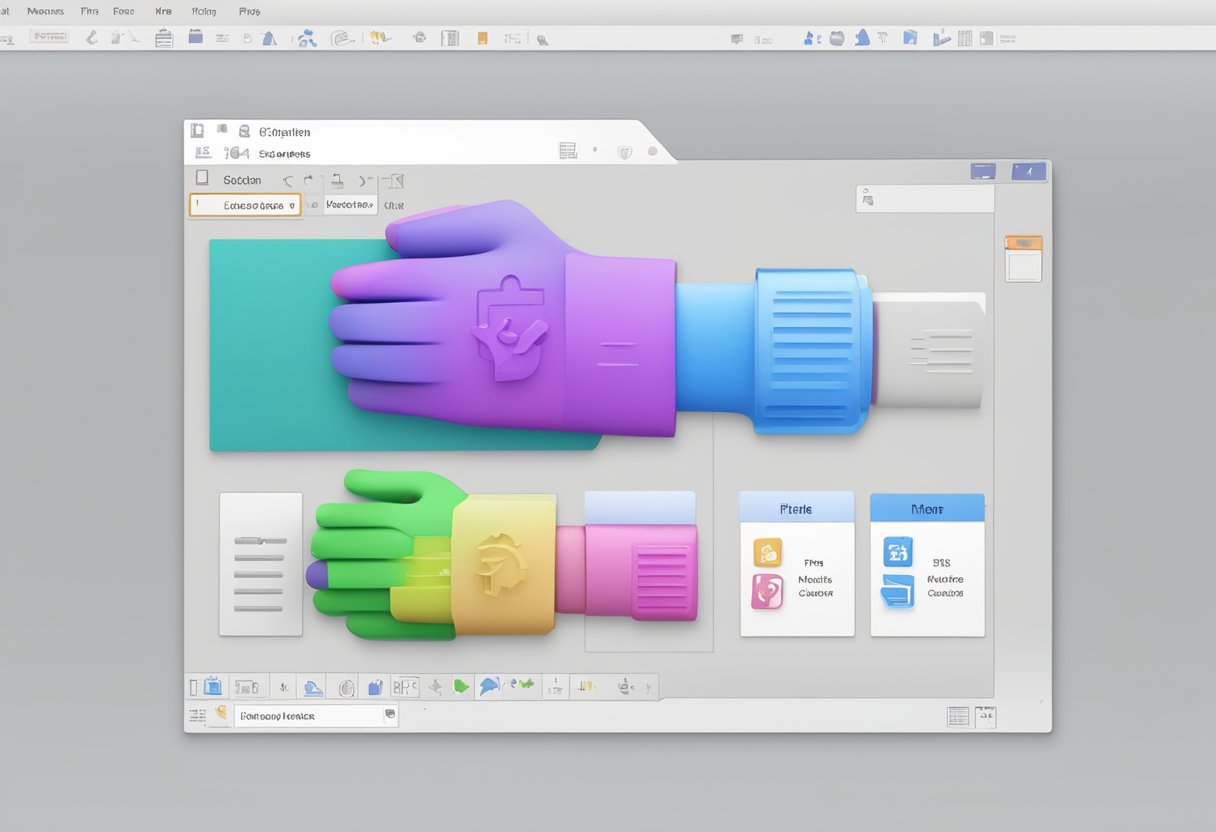Click the orange square icon in top toolbar

pyautogui.click(x=483, y=38)
